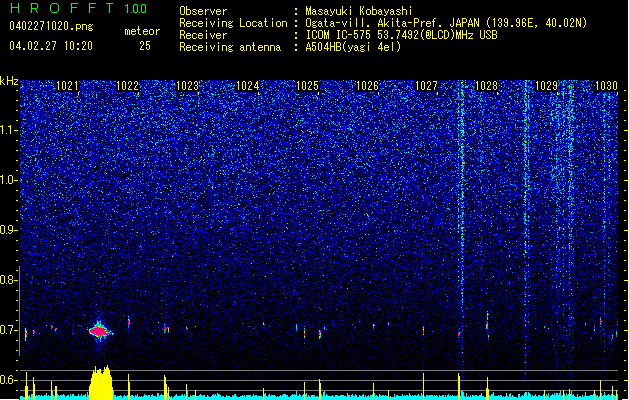Screen dimensions: 629x400
Task: Click the 1.1 kHz frequency label
Action: (9, 130)
